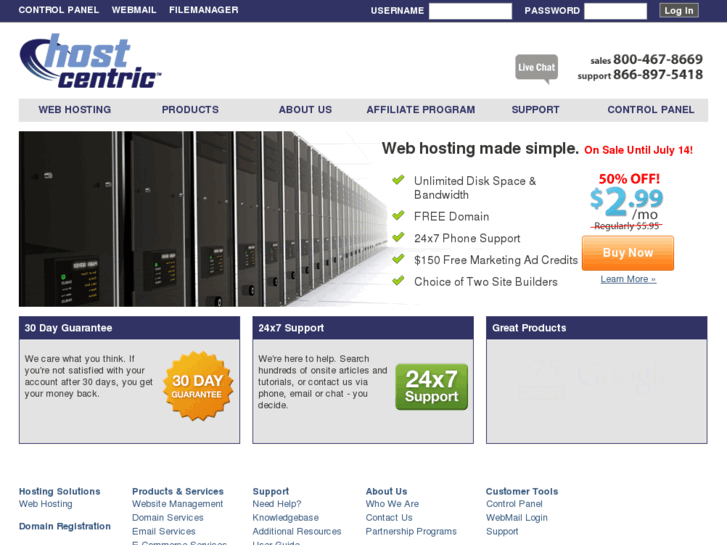Viewport: 727px width, 545px height.
Task: Click checkmark beside Choice of Two Site Builders
Action: pos(398,281)
